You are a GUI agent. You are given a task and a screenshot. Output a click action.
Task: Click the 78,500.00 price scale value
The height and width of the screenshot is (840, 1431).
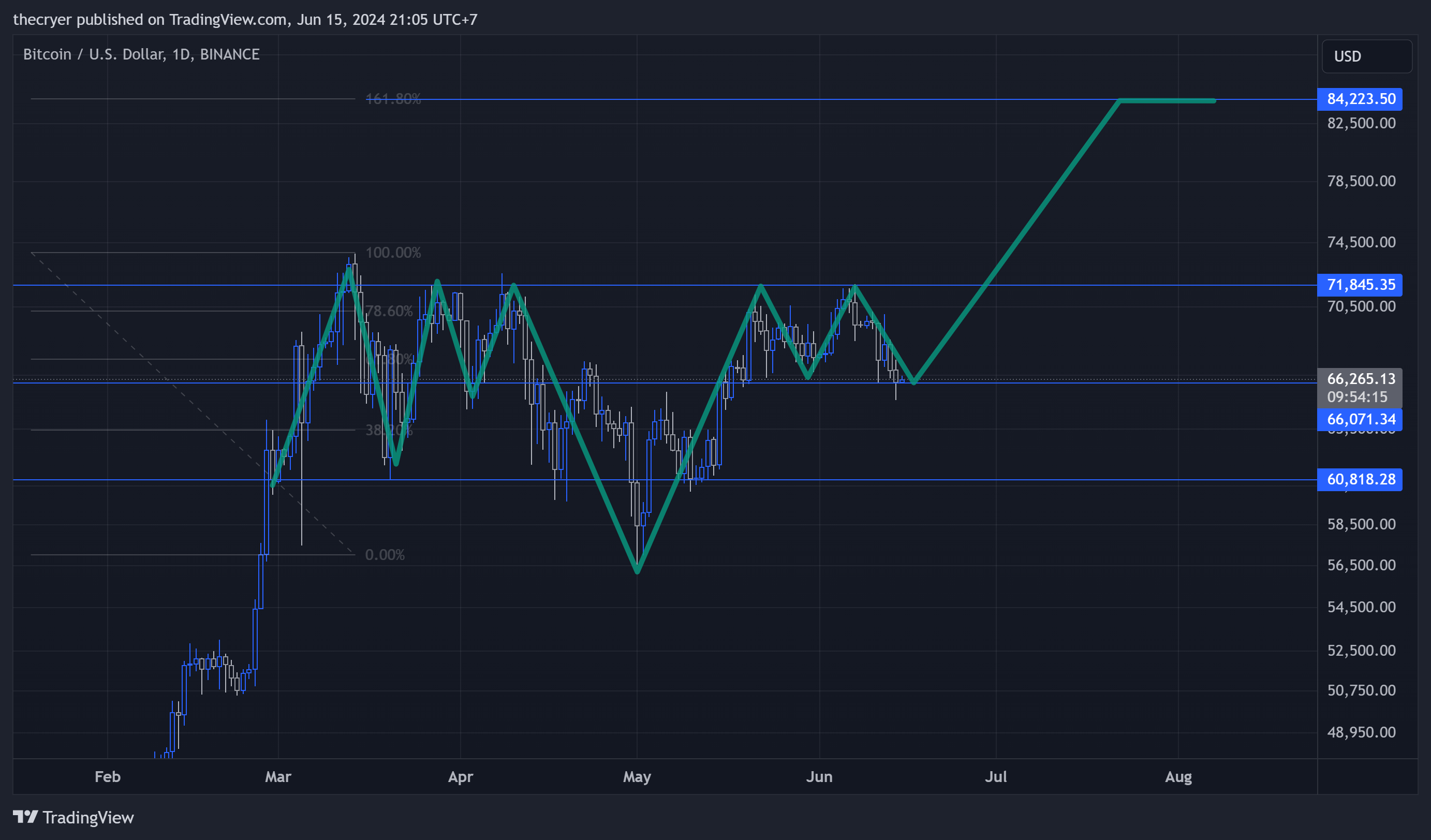pos(1361,181)
